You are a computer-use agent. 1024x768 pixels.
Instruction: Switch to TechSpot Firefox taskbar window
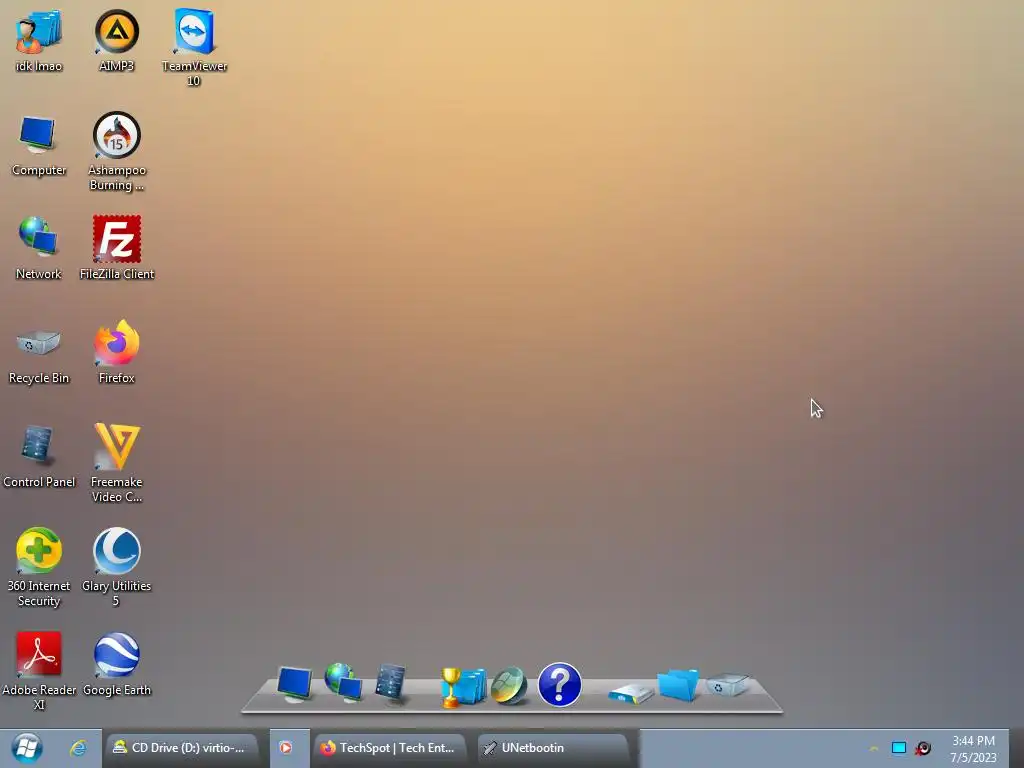tap(390, 748)
